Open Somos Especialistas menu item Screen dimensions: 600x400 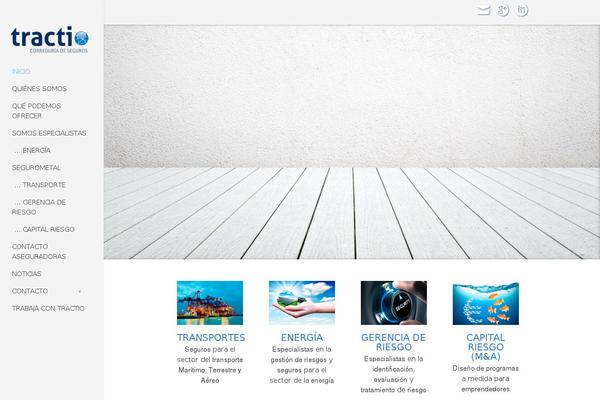(x=49, y=133)
